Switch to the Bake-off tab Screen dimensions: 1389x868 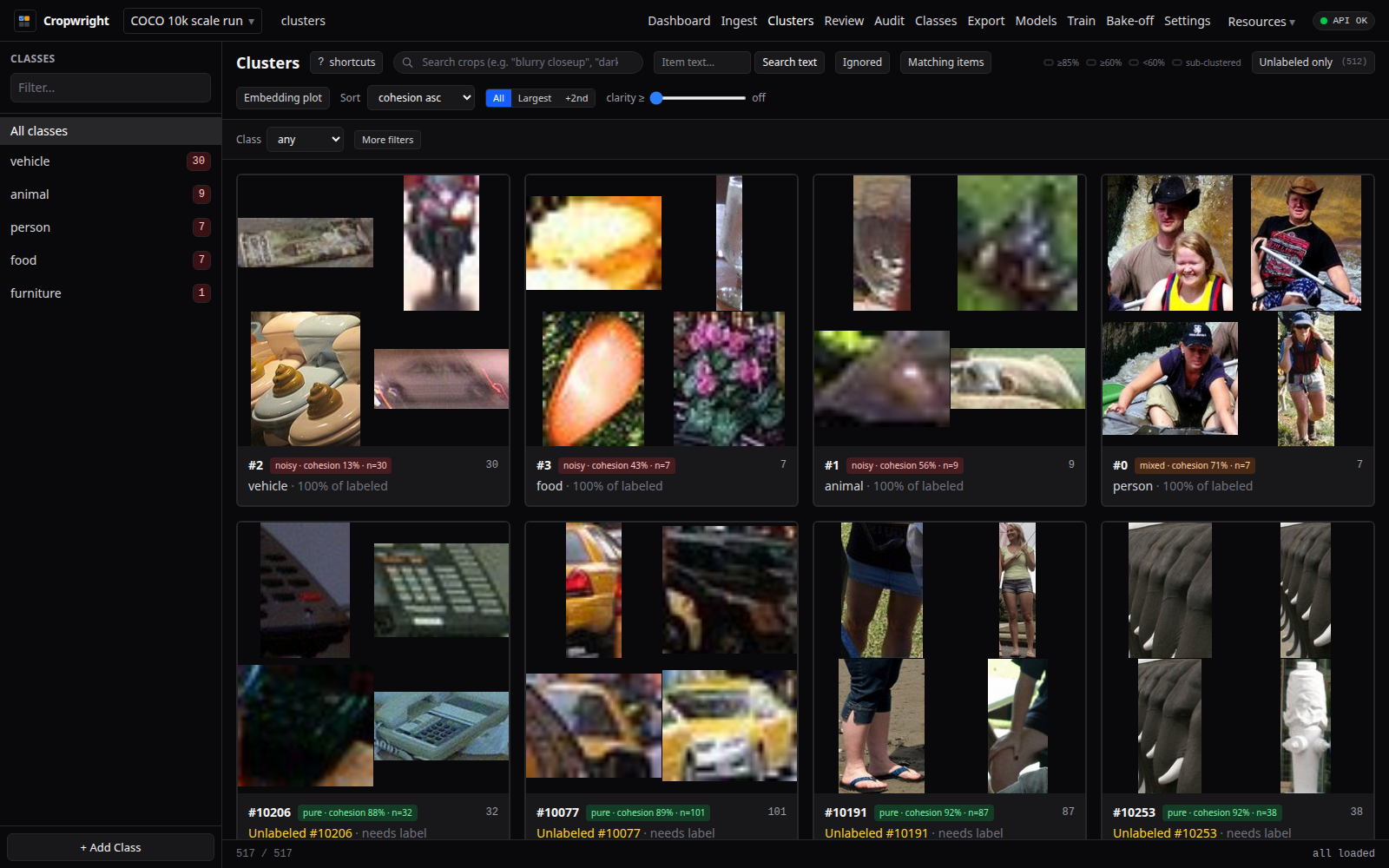click(1129, 21)
